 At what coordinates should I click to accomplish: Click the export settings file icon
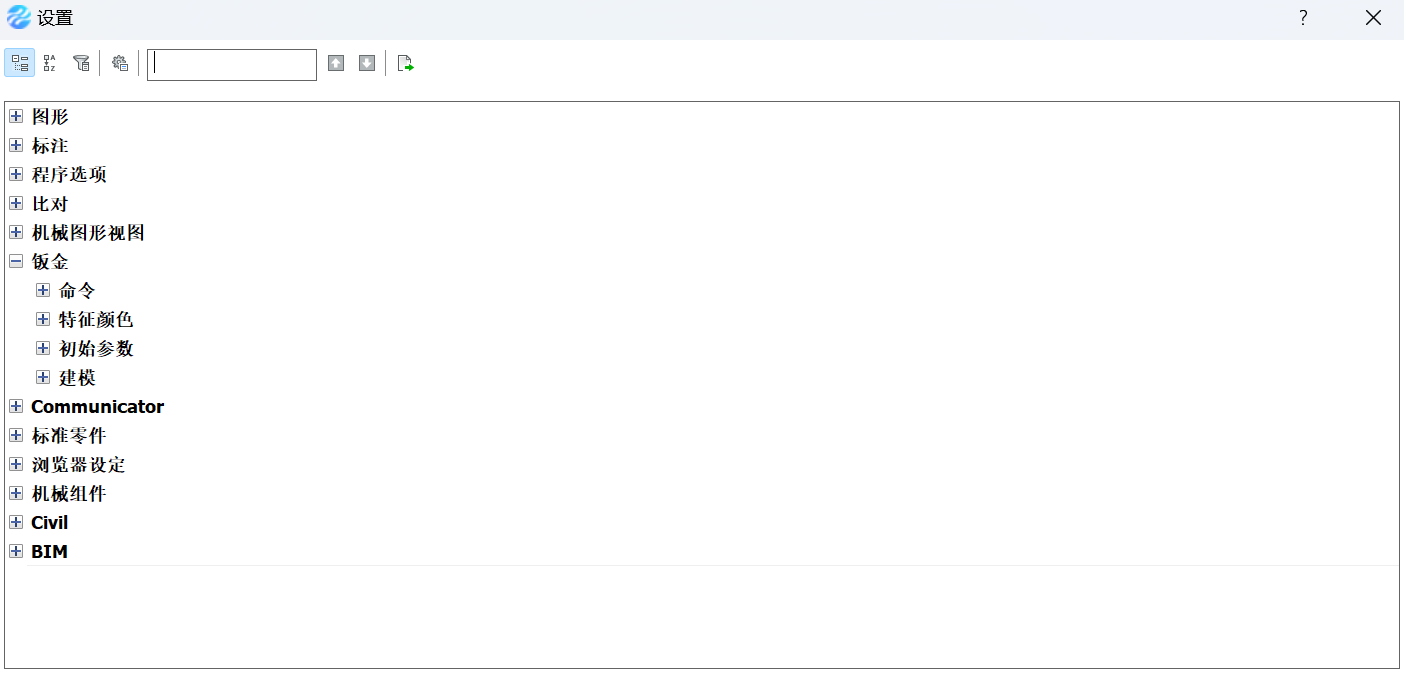[x=405, y=63]
